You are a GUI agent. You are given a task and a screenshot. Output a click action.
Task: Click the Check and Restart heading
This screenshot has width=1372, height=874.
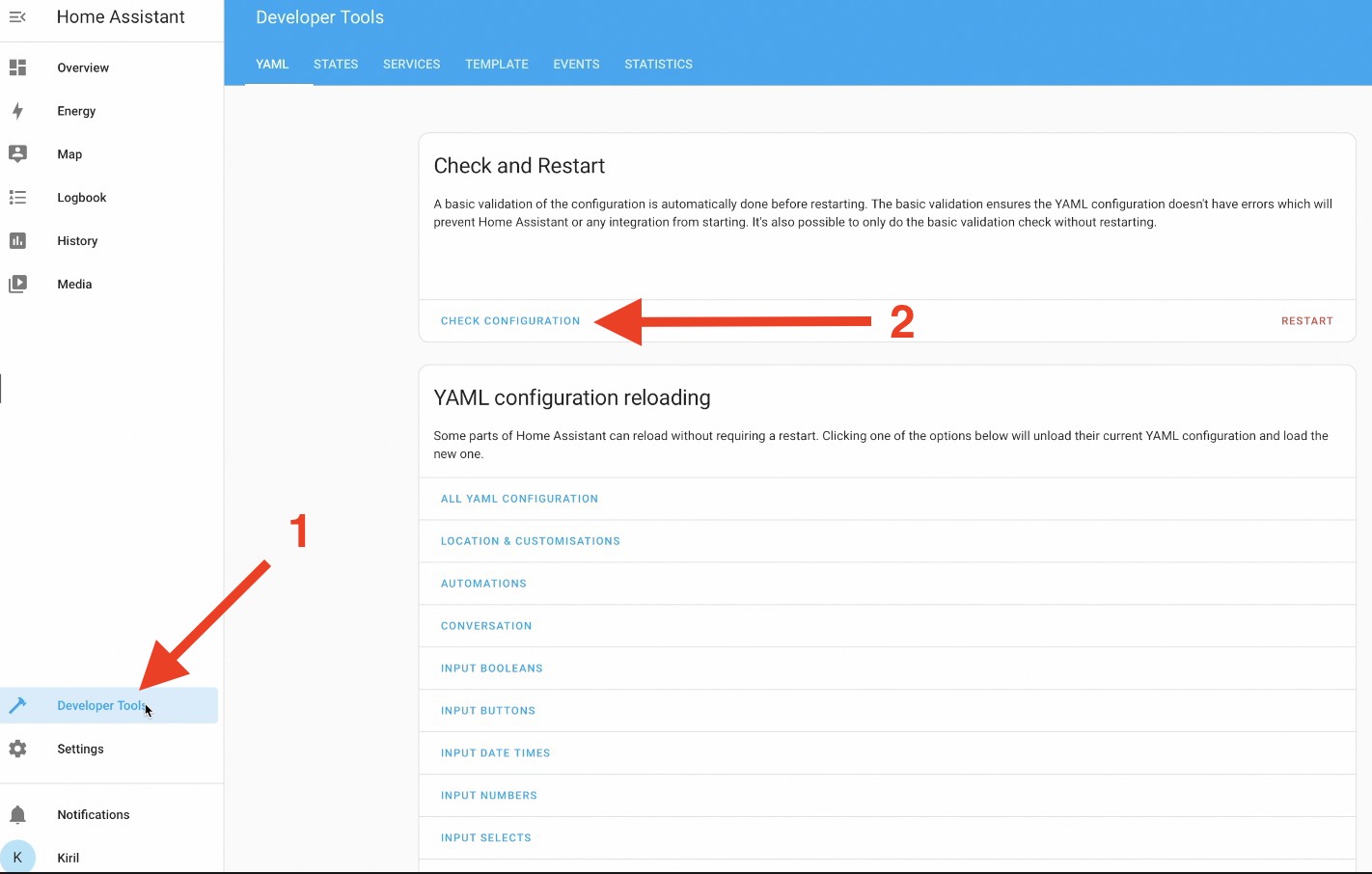pos(519,166)
